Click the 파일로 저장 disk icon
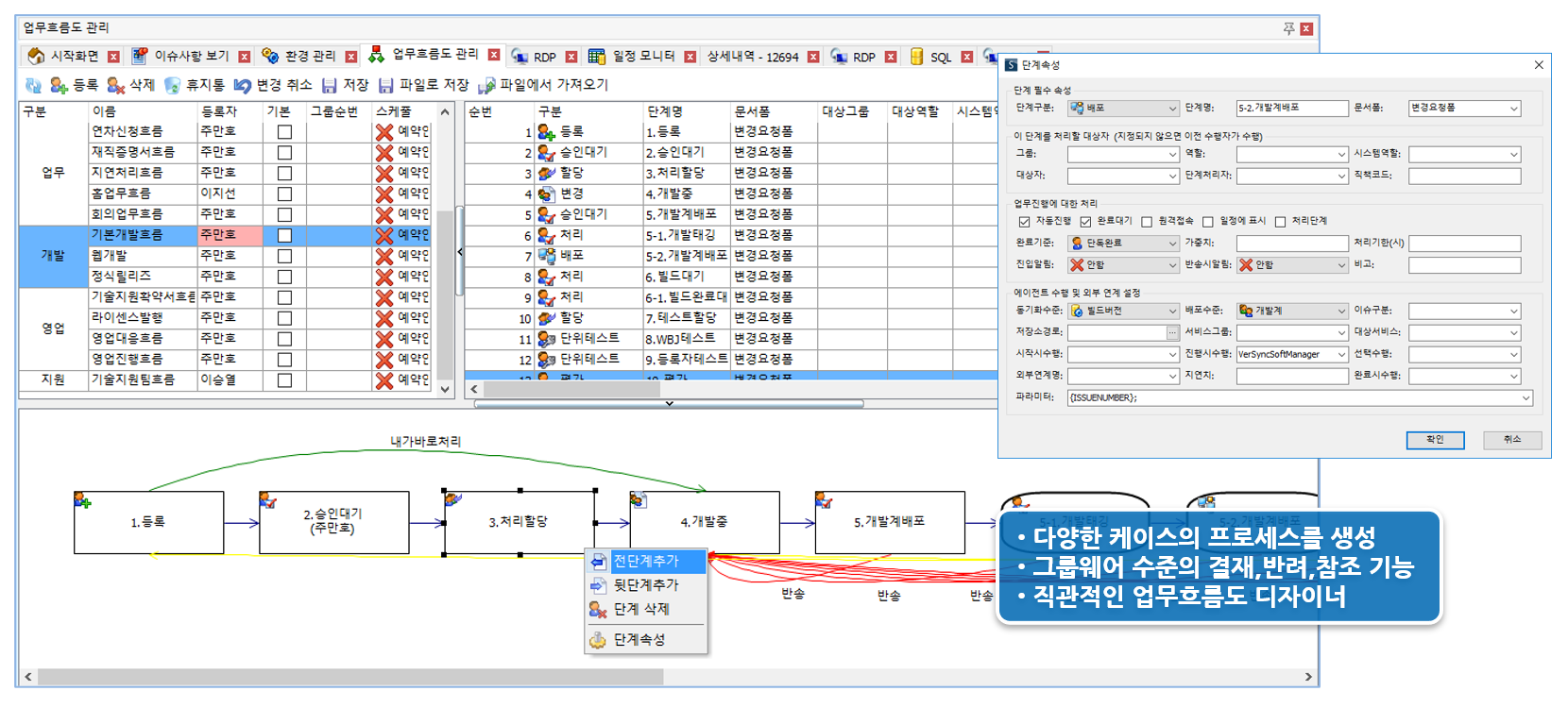1568x708 pixels. [x=385, y=85]
